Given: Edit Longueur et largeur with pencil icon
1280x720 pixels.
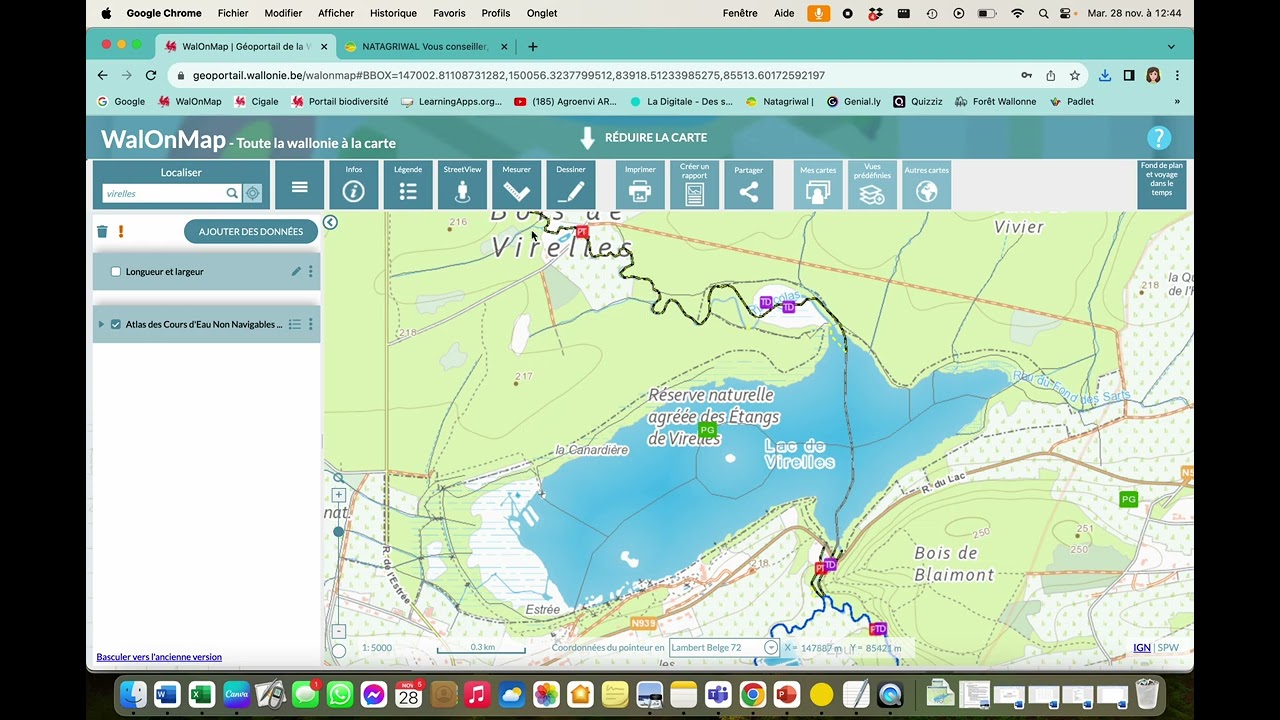Looking at the screenshot, I should 296,271.
